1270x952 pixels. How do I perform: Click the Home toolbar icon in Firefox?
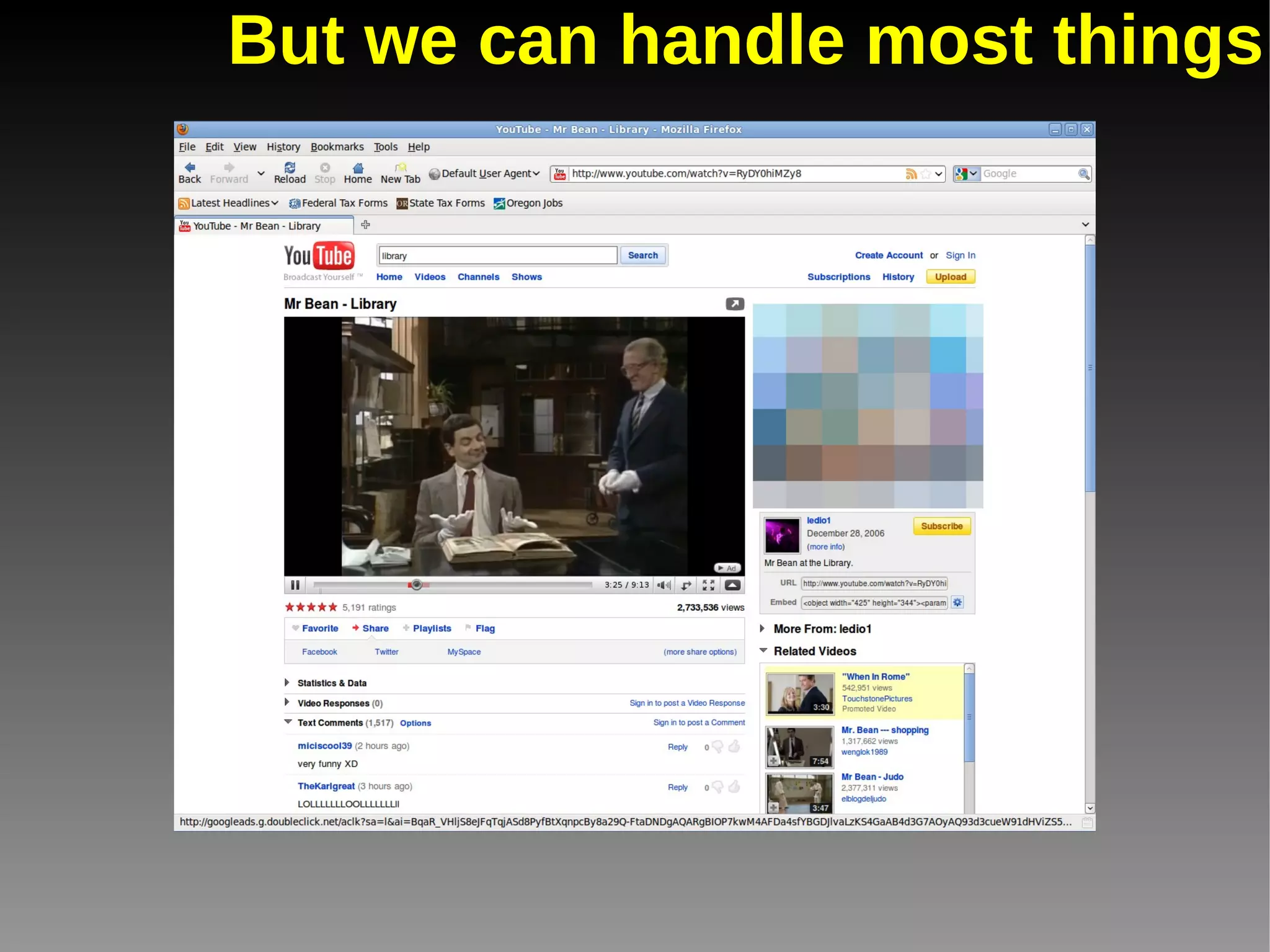(358, 168)
